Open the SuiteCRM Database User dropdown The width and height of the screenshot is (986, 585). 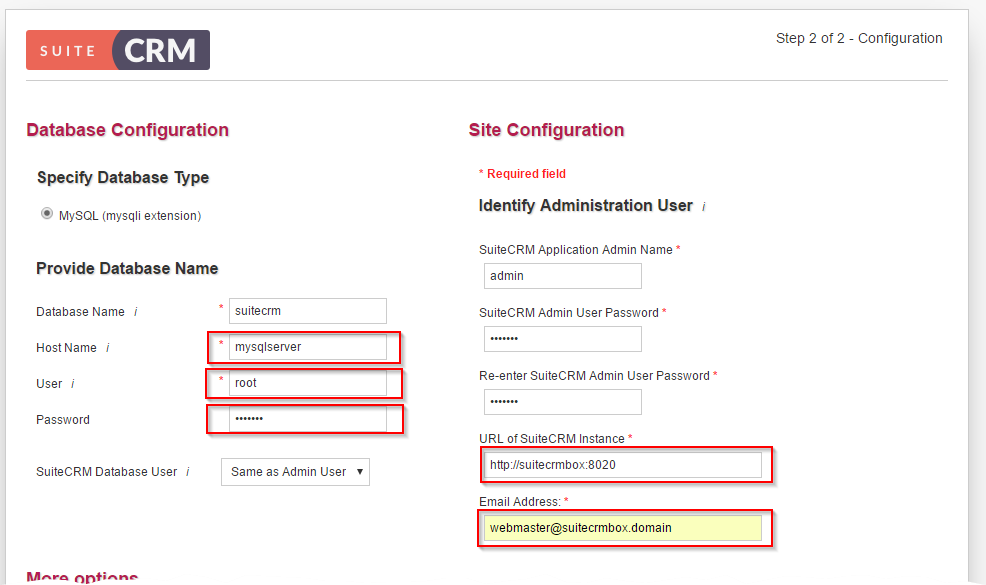pos(295,472)
